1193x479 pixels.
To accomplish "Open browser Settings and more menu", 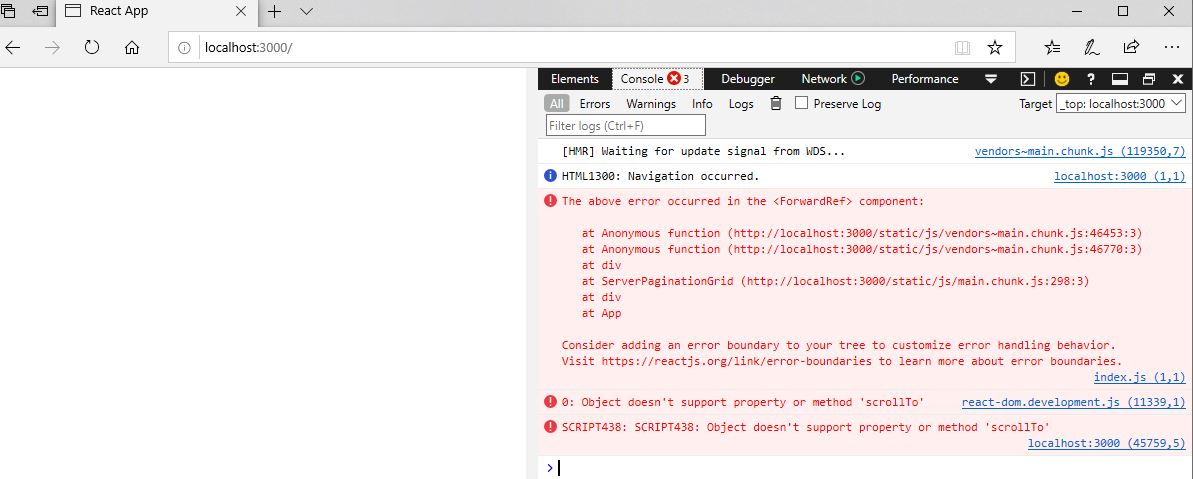I will tap(1172, 47).
